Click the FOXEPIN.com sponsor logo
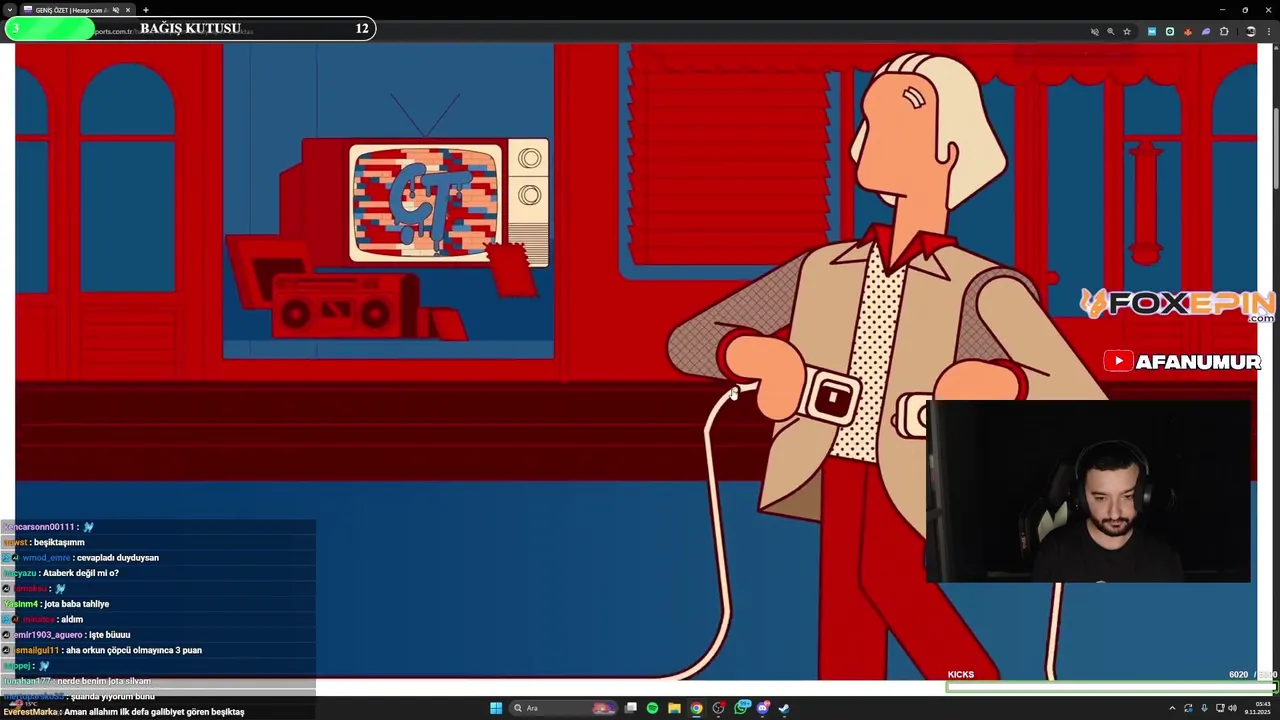 pos(1178,305)
